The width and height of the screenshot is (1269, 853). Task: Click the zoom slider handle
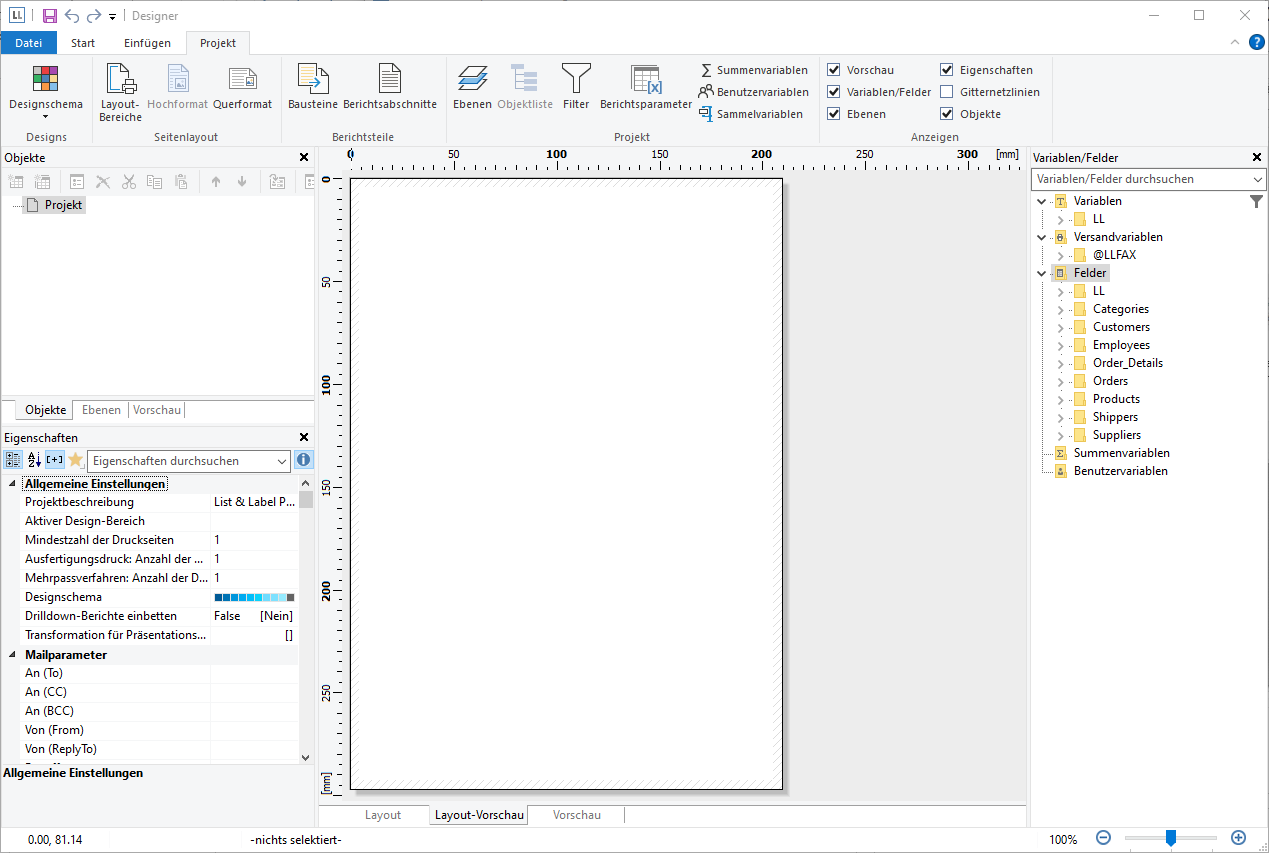point(1170,838)
